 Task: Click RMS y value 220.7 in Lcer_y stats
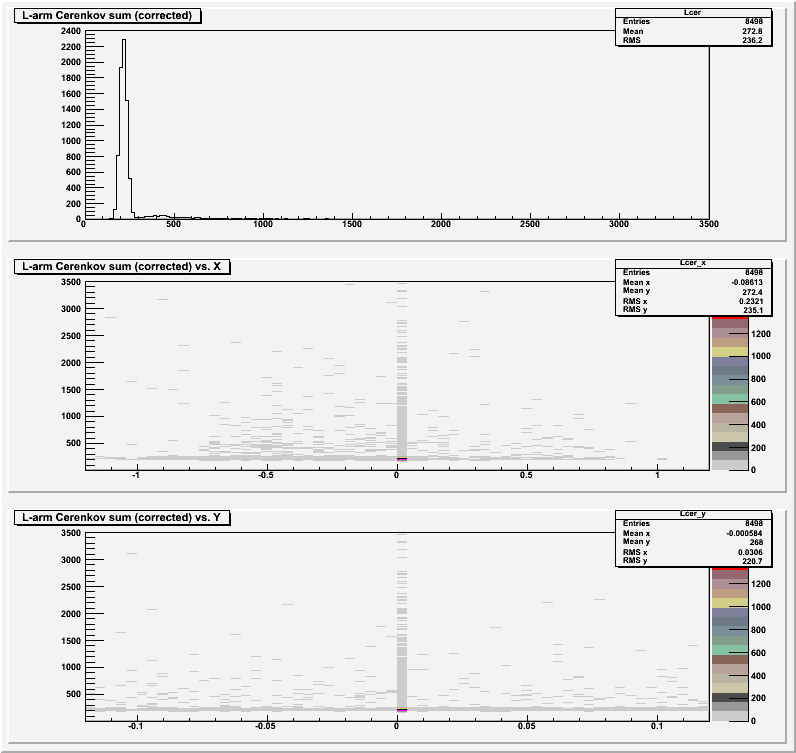point(753,561)
